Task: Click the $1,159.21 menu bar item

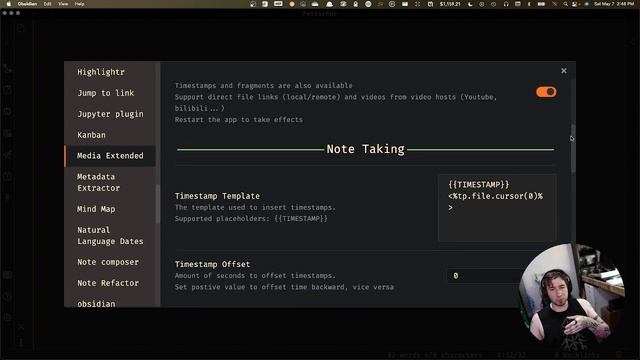Action: [x=450, y=4]
